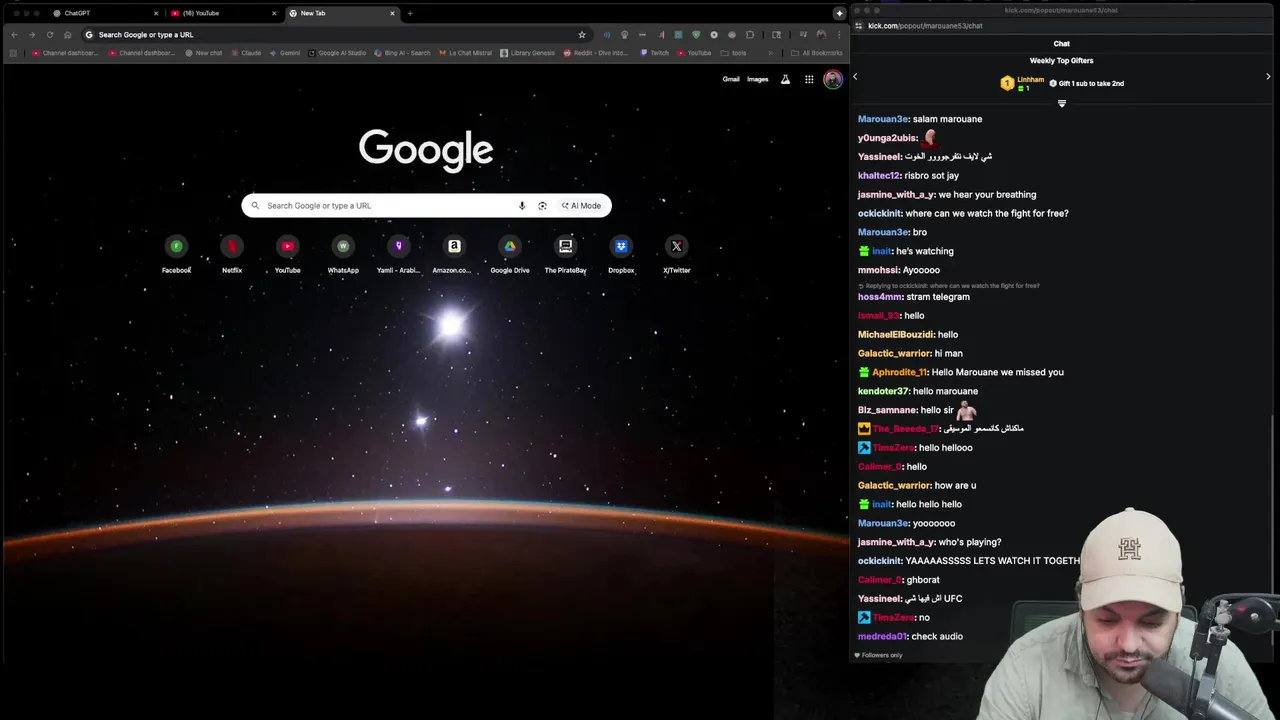Screen dimensions: 1280x720
Task: Open the Yamli Arabic shortcut
Action: click(399, 254)
